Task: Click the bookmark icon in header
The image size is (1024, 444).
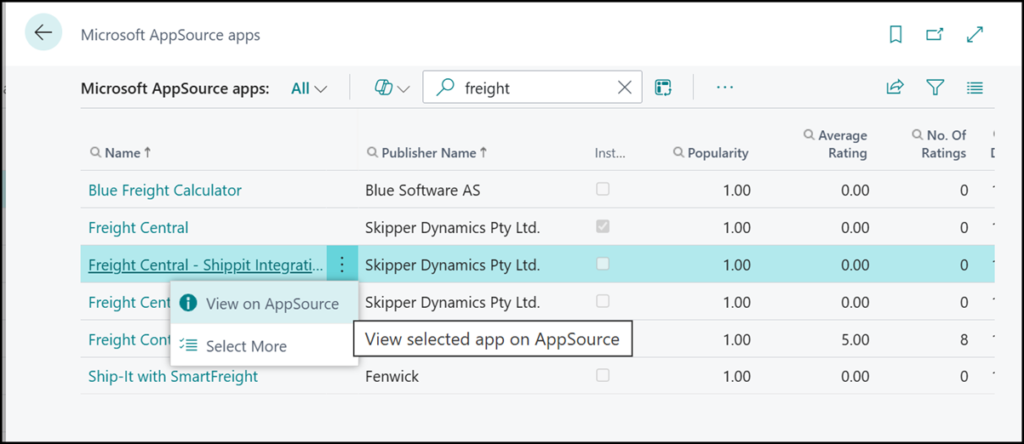Action: (x=895, y=35)
